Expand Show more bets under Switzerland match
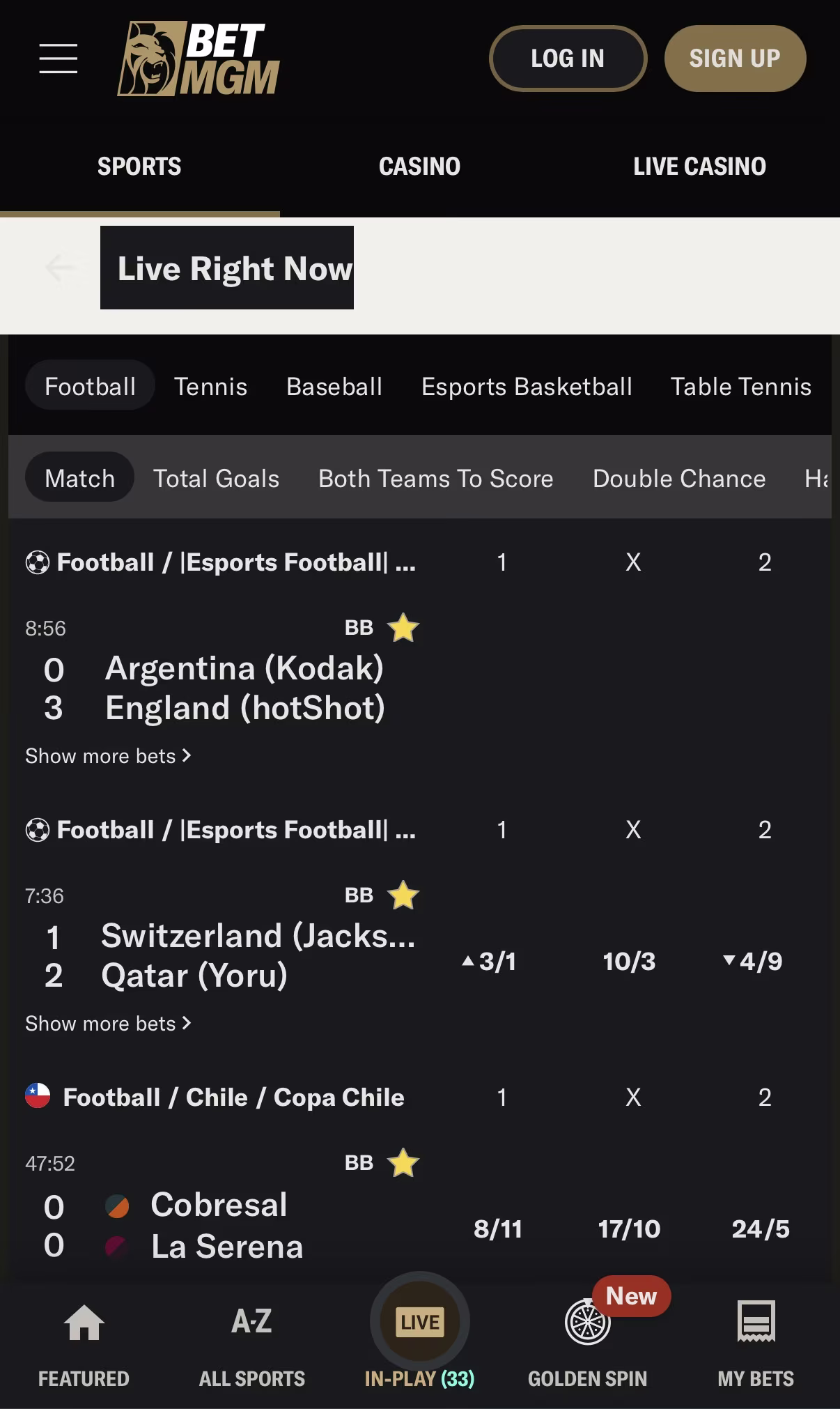 (x=108, y=1024)
